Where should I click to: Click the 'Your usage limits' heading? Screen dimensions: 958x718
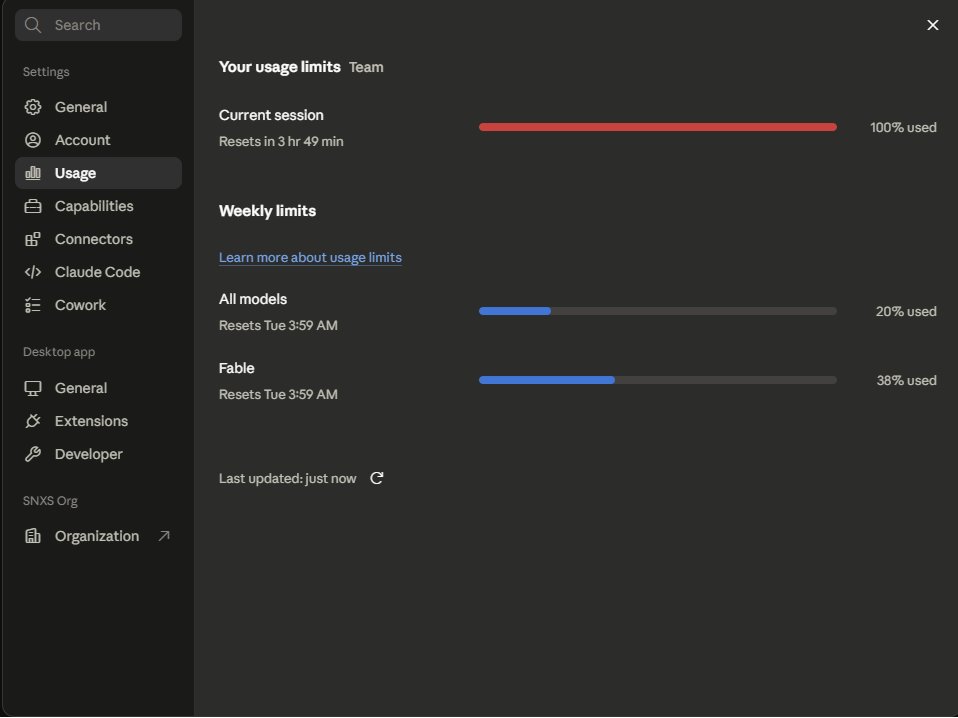pyautogui.click(x=280, y=67)
